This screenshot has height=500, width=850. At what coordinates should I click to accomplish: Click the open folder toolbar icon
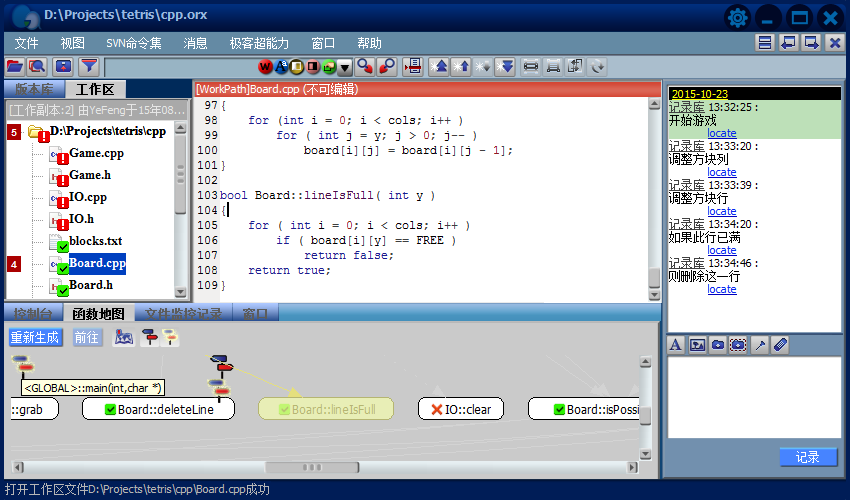(x=14, y=67)
